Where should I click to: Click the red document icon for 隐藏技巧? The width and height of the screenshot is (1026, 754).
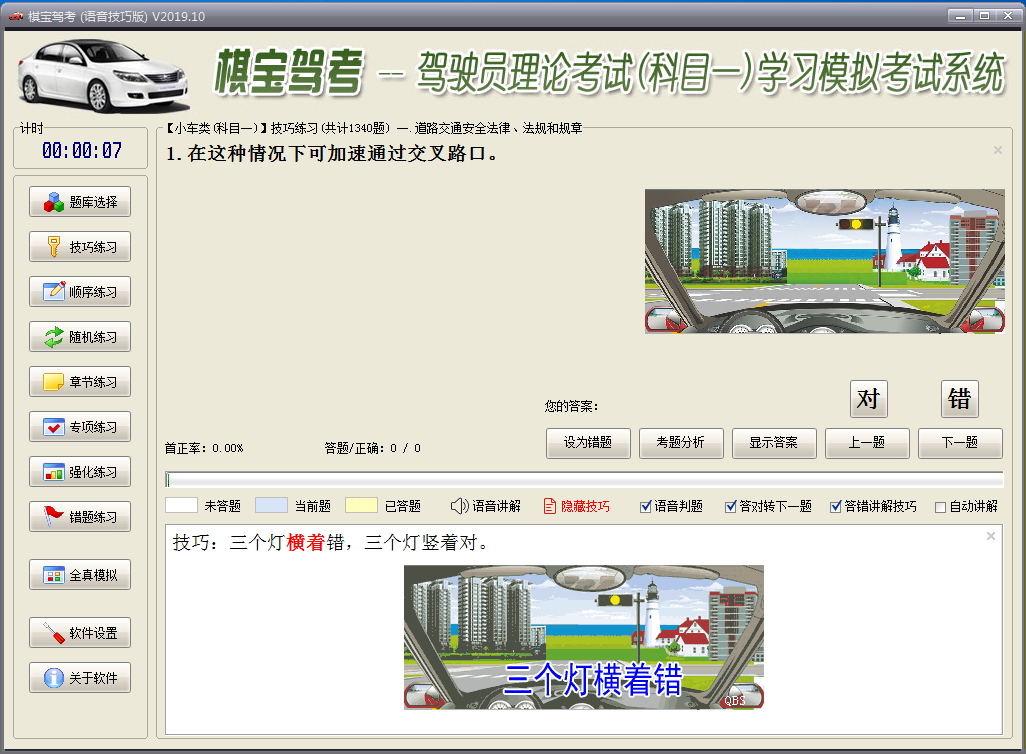550,506
